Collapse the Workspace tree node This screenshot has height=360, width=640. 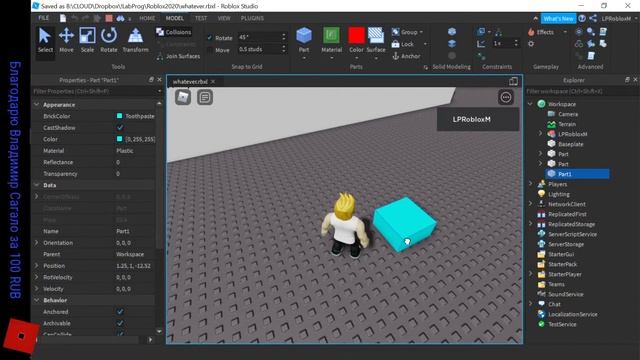click(x=530, y=104)
